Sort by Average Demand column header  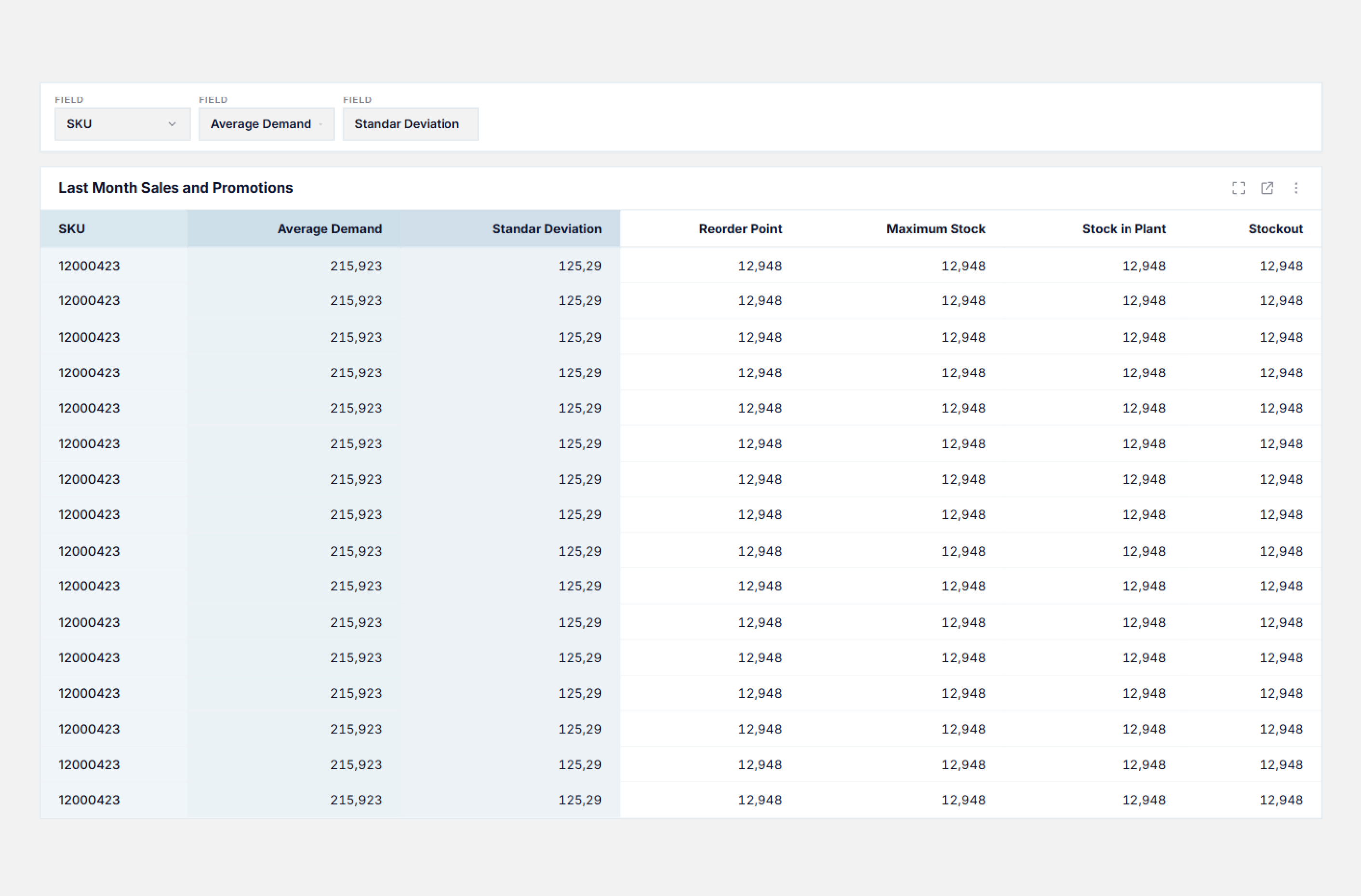point(330,229)
